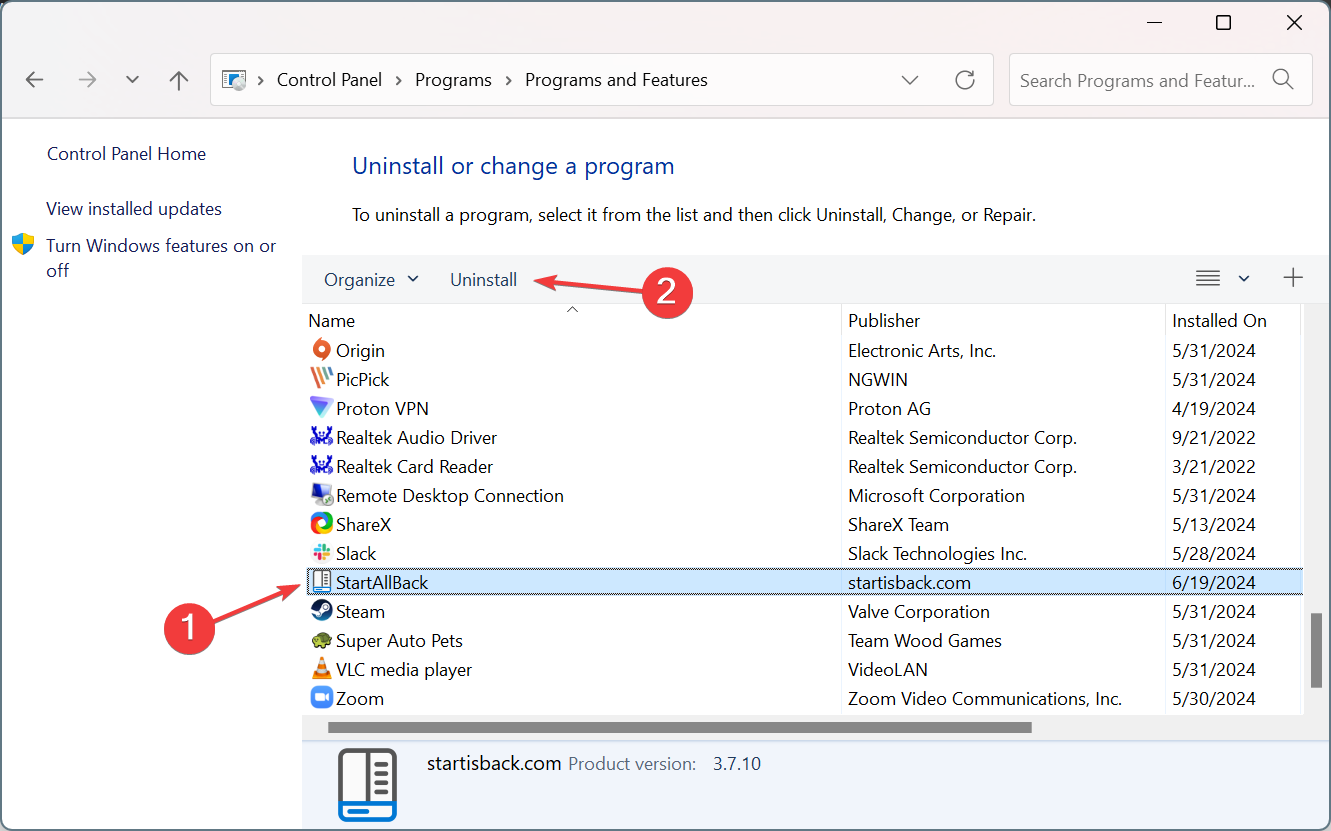
Task: Click the 6/19/2024 install date
Action: point(1214,582)
